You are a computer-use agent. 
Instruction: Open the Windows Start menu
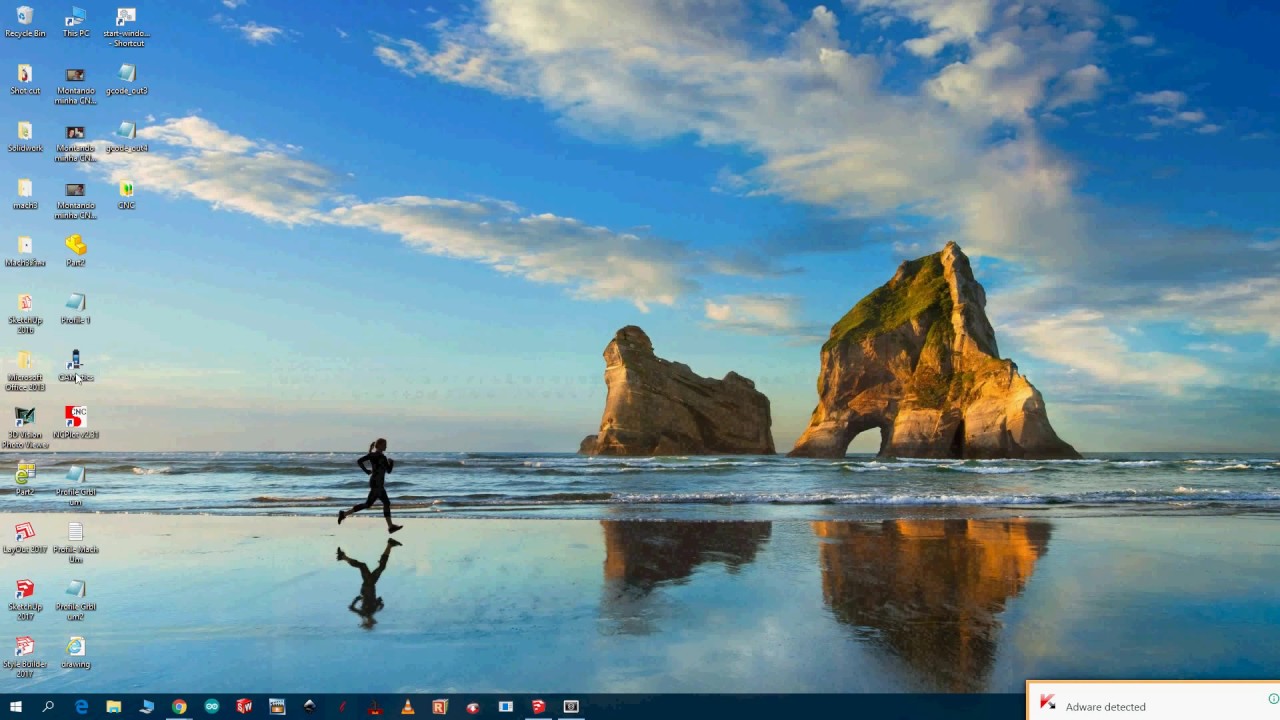pyautogui.click(x=15, y=707)
